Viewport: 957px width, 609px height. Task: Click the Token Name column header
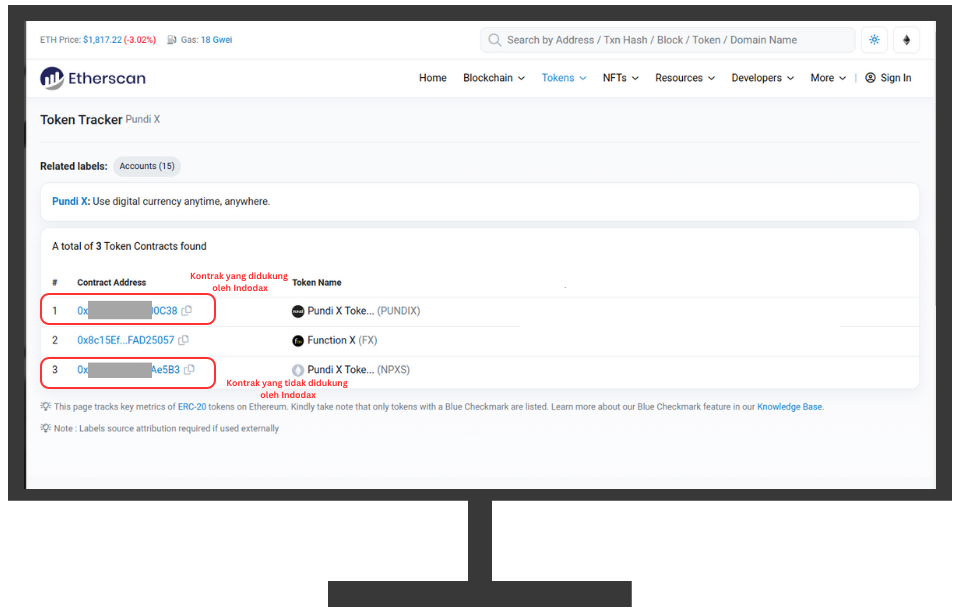click(x=317, y=283)
